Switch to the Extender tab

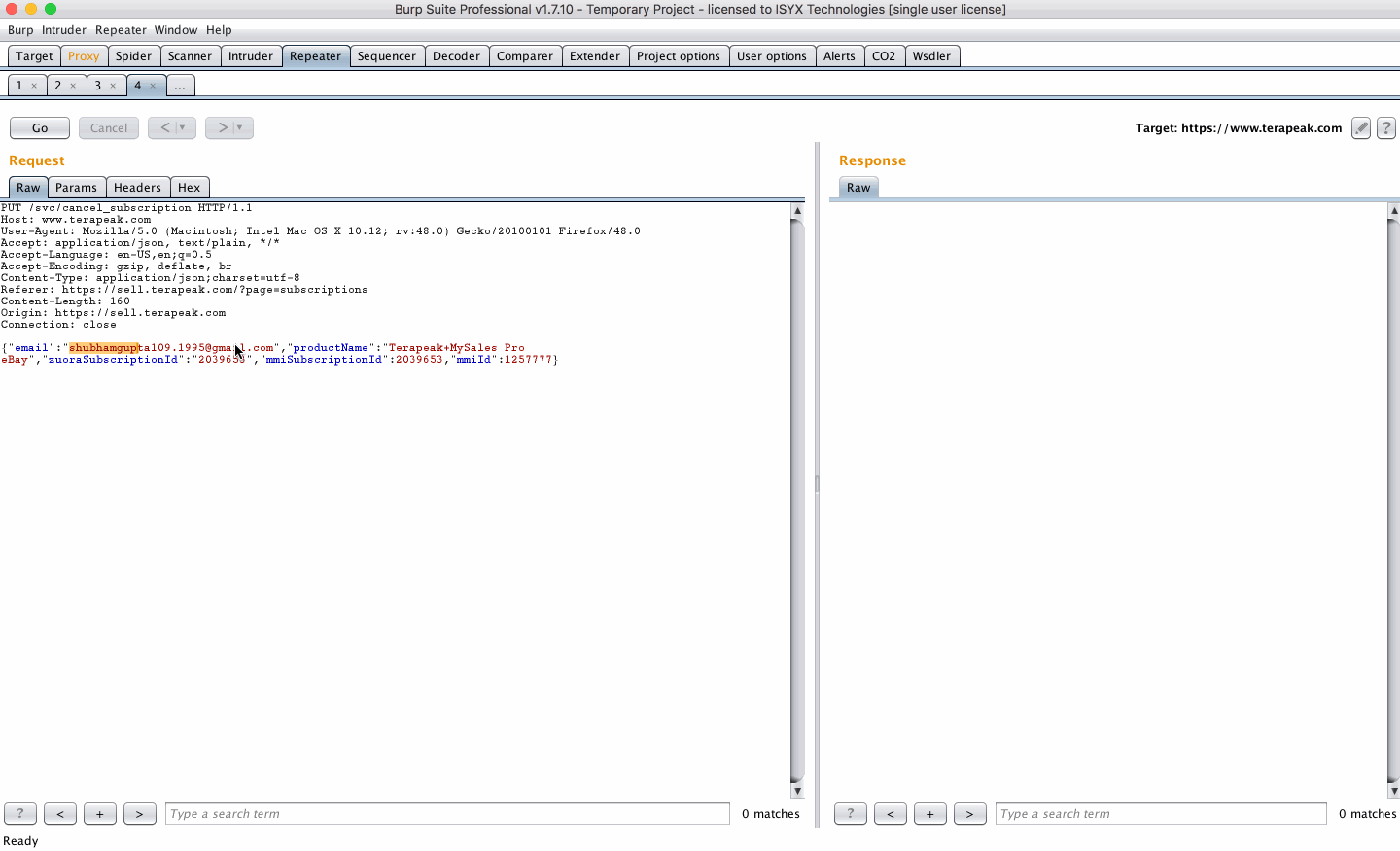(595, 56)
